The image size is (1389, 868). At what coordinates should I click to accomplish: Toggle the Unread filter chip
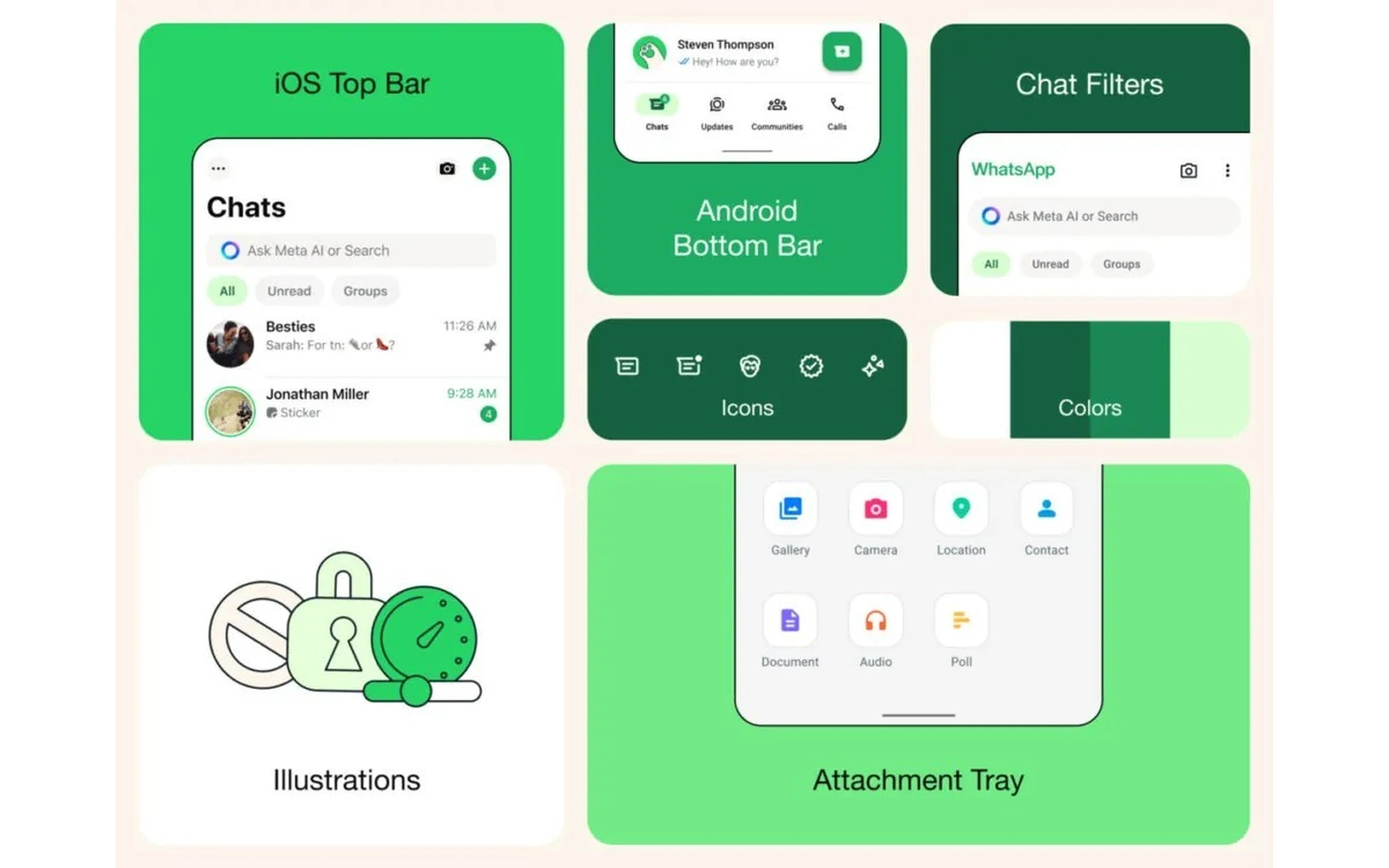[1050, 263]
